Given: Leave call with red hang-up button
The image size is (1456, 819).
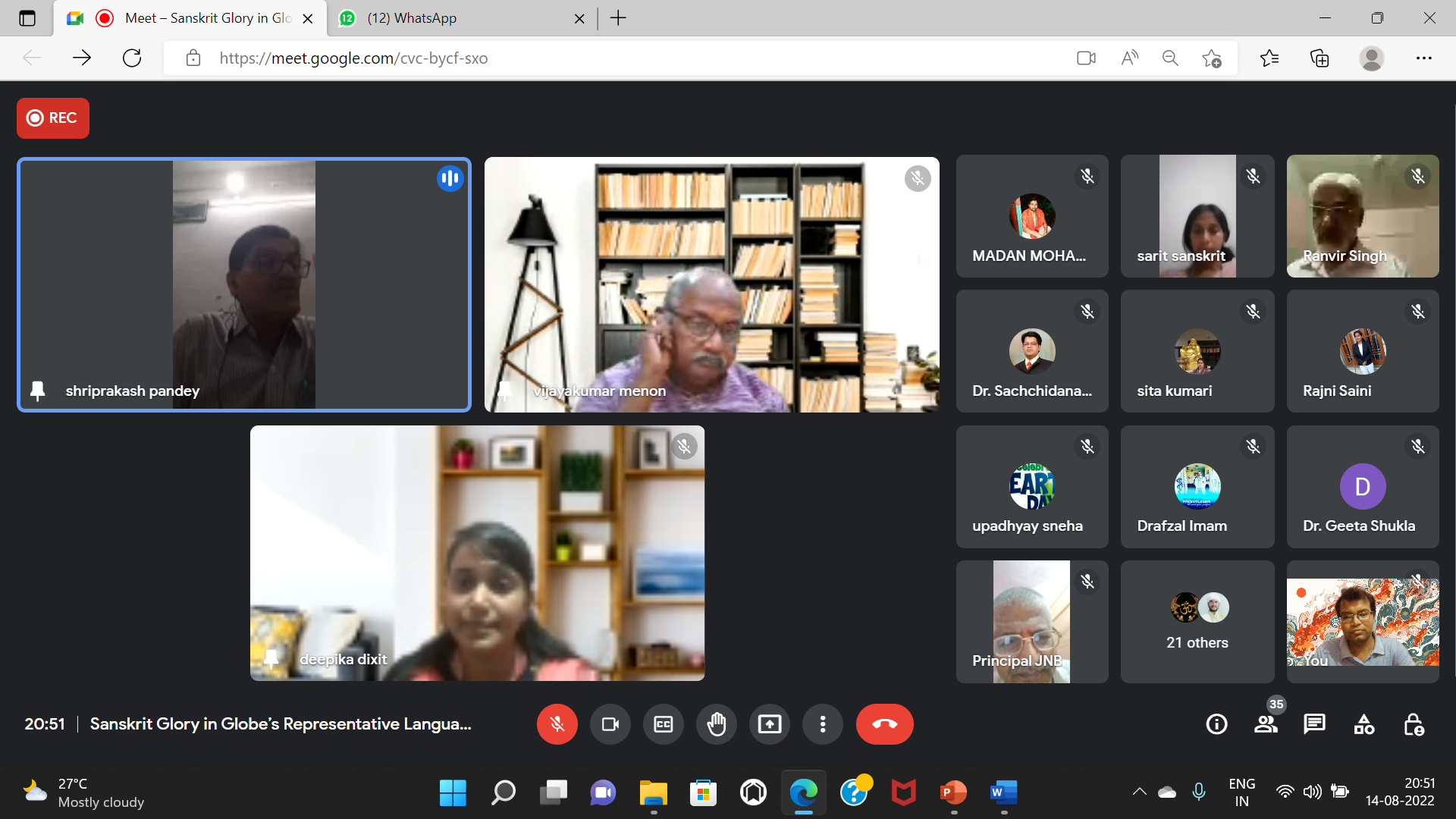Looking at the screenshot, I should click(884, 724).
